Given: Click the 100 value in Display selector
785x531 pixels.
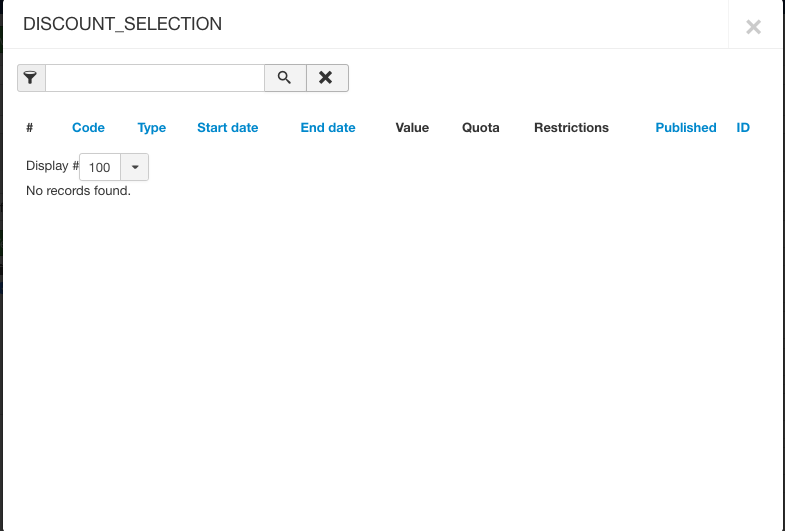Looking at the screenshot, I should [x=100, y=167].
